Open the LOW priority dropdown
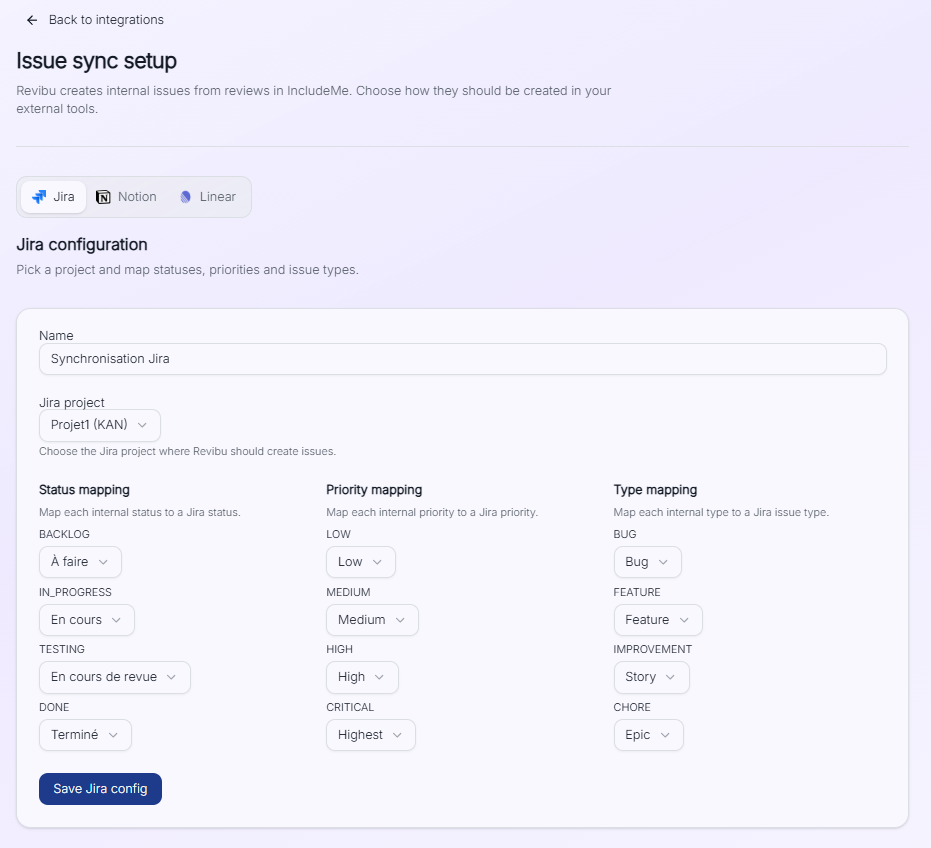This screenshot has height=848, width=931. [x=360, y=562]
